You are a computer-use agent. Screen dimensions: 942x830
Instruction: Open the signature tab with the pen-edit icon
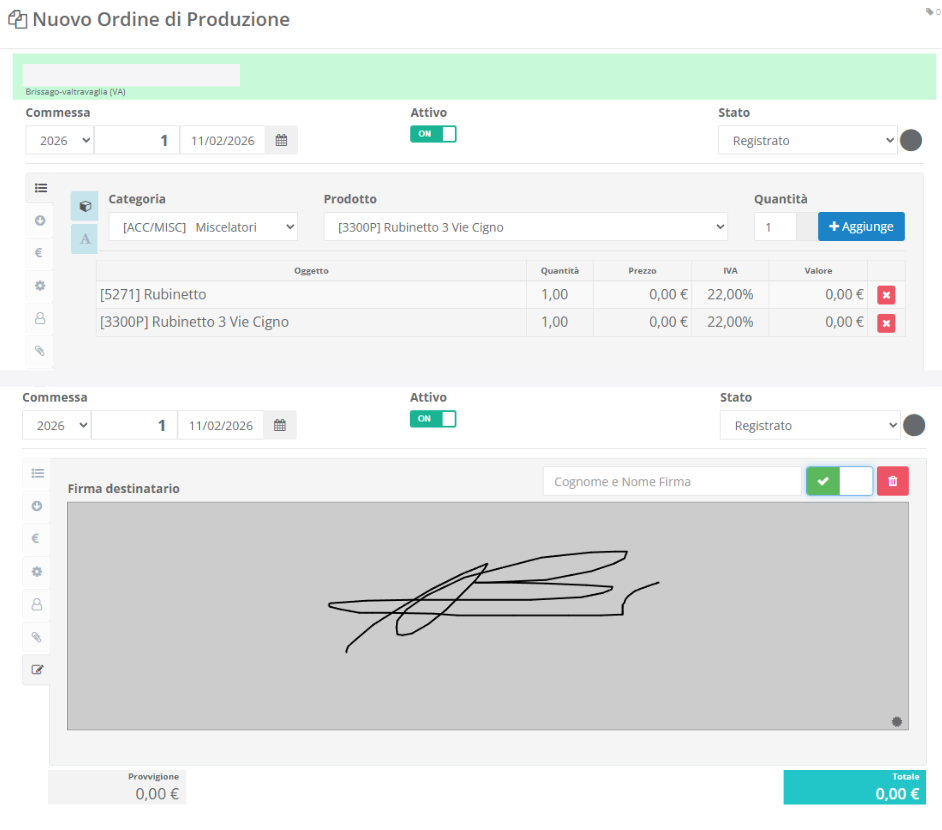pyautogui.click(x=37, y=669)
